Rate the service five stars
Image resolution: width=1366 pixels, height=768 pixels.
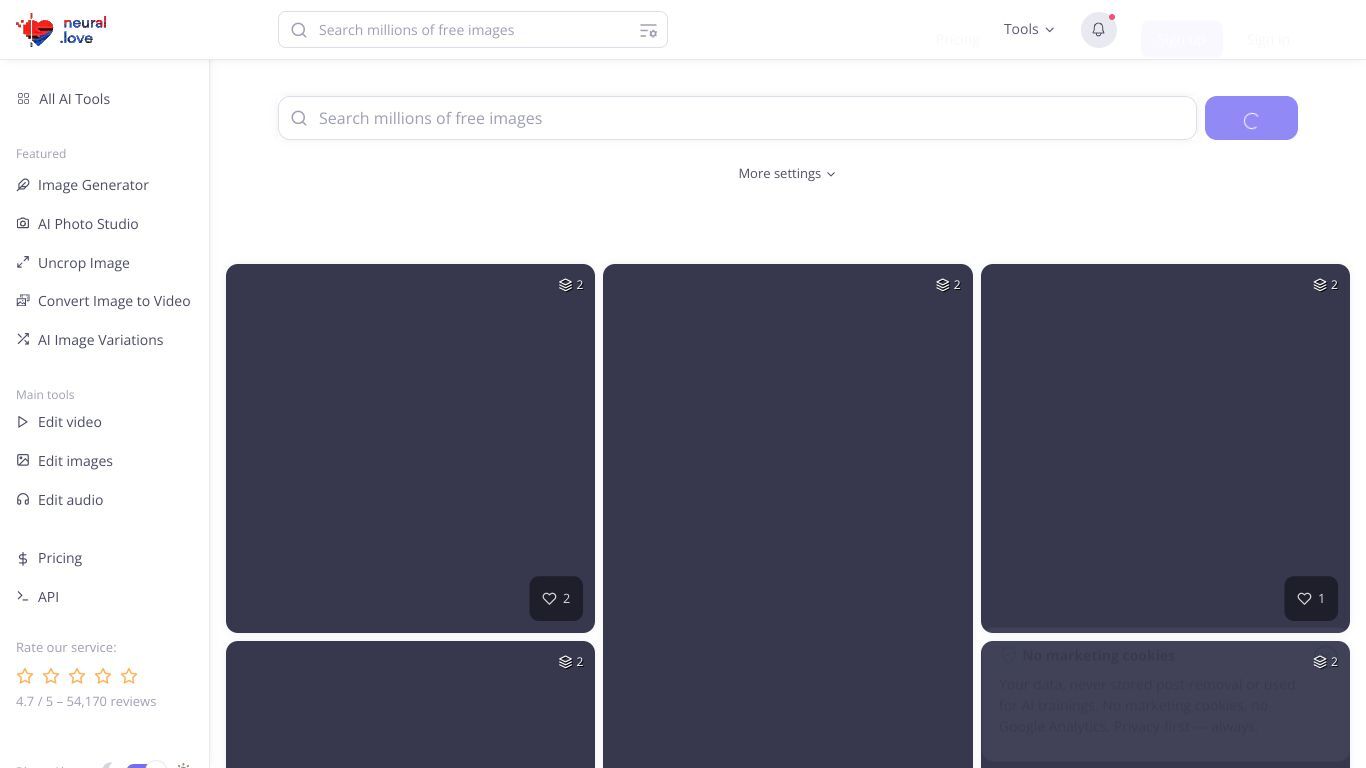tap(129, 676)
